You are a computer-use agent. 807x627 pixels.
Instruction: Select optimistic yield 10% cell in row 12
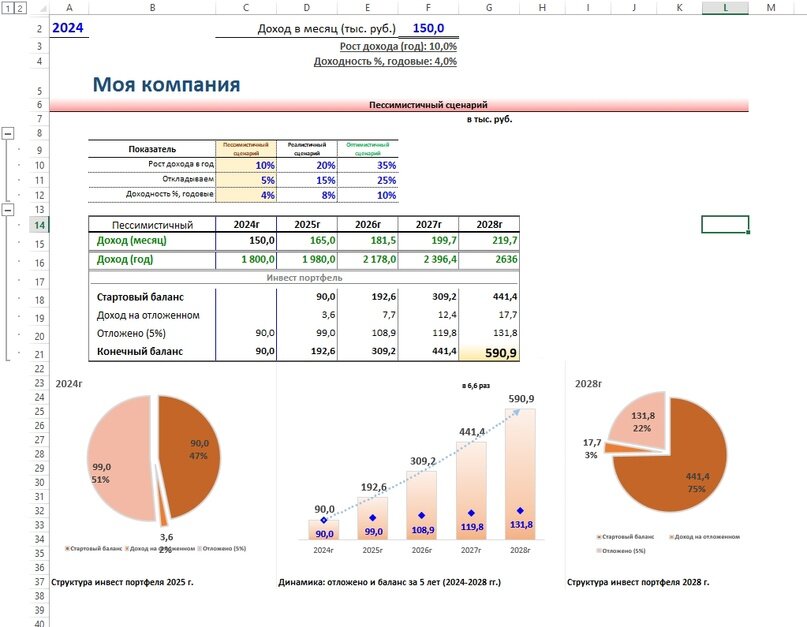pos(367,195)
